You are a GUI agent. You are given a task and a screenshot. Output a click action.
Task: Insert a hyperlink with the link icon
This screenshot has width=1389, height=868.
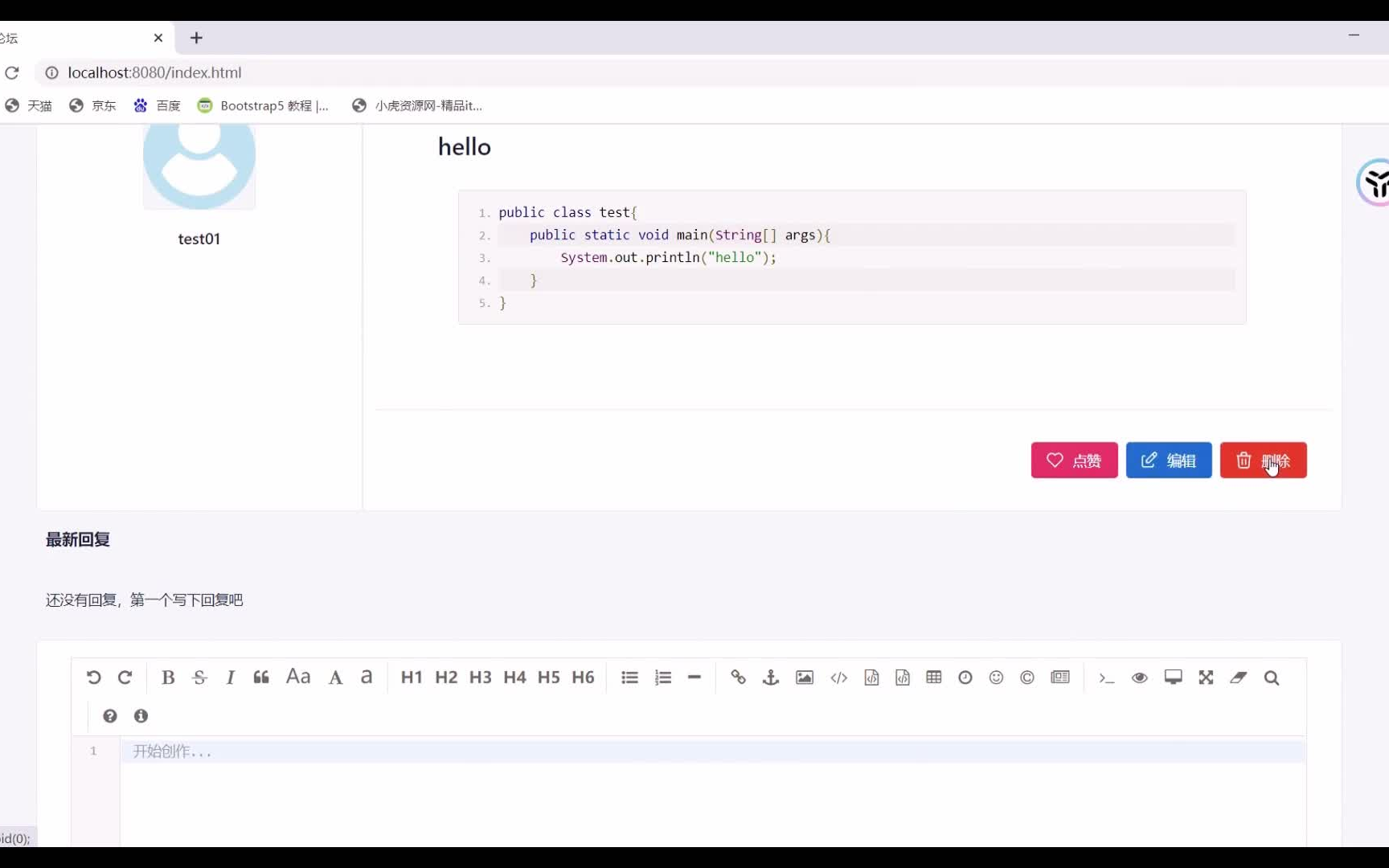739,678
